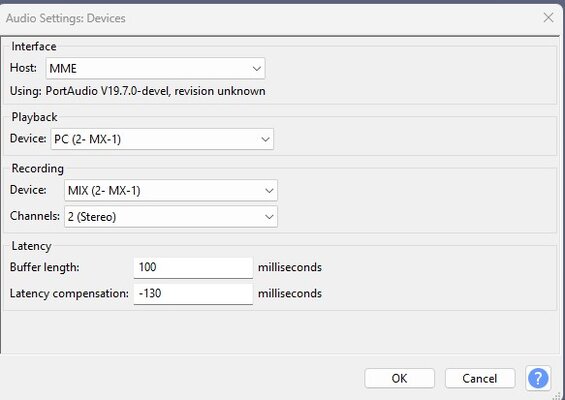565x400 pixels.
Task: Expand the Channels 2 (Stereo) dropdown
Action: pos(171,217)
